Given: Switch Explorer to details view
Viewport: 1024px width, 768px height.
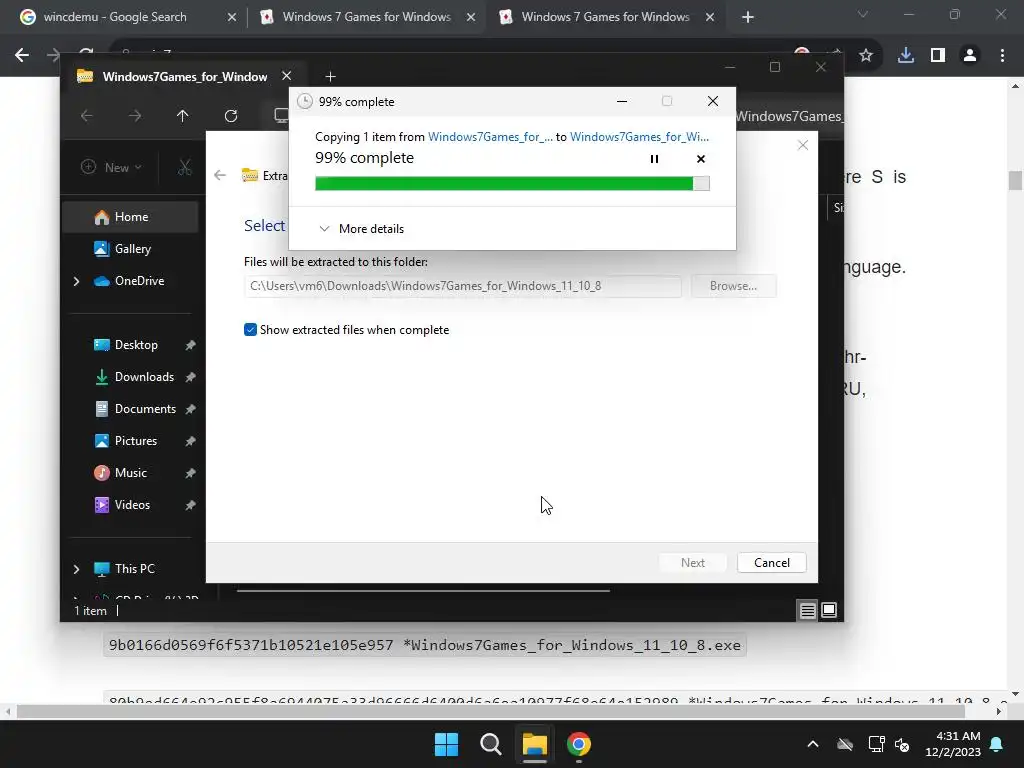Looking at the screenshot, I should (807, 610).
